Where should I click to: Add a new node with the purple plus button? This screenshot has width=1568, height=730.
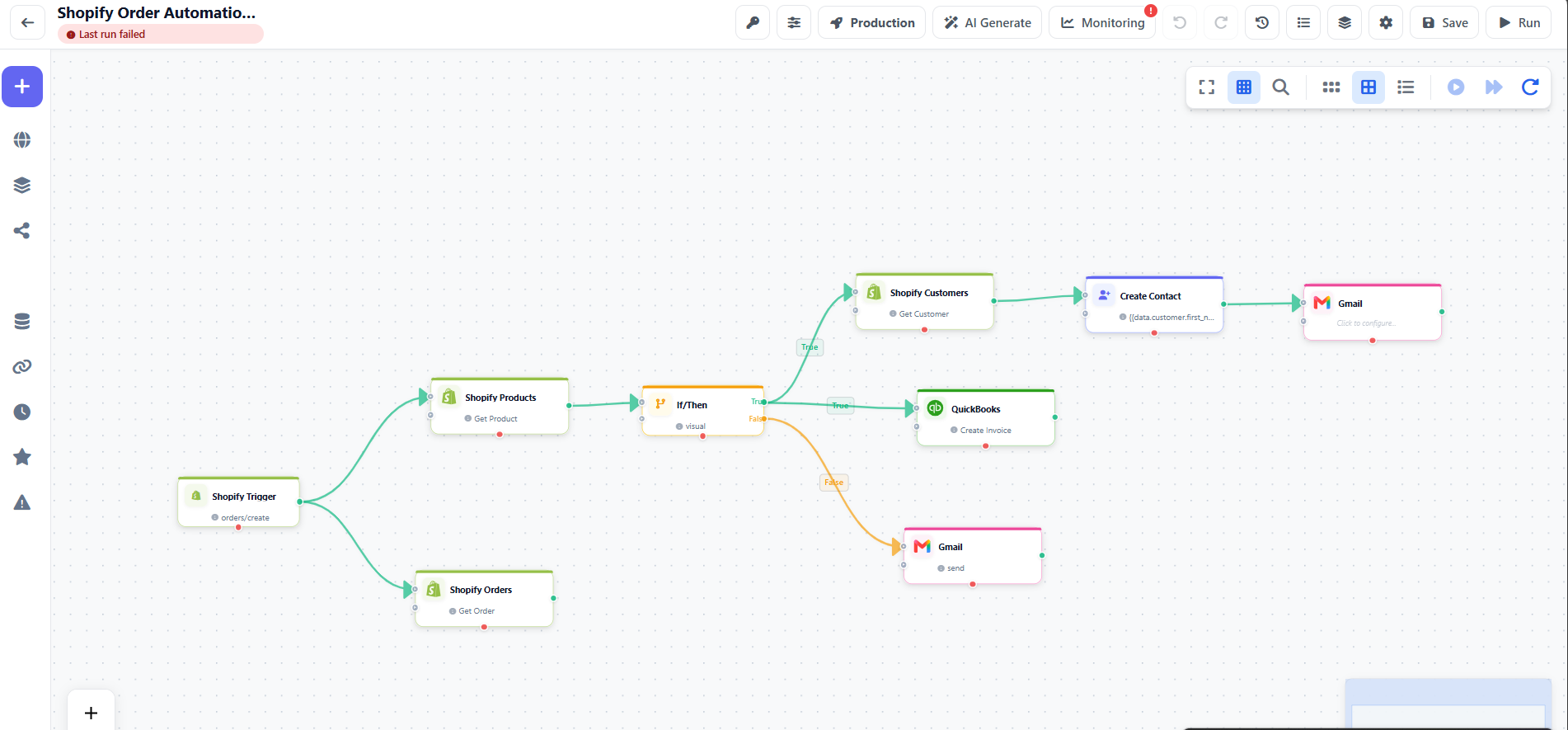point(22,87)
